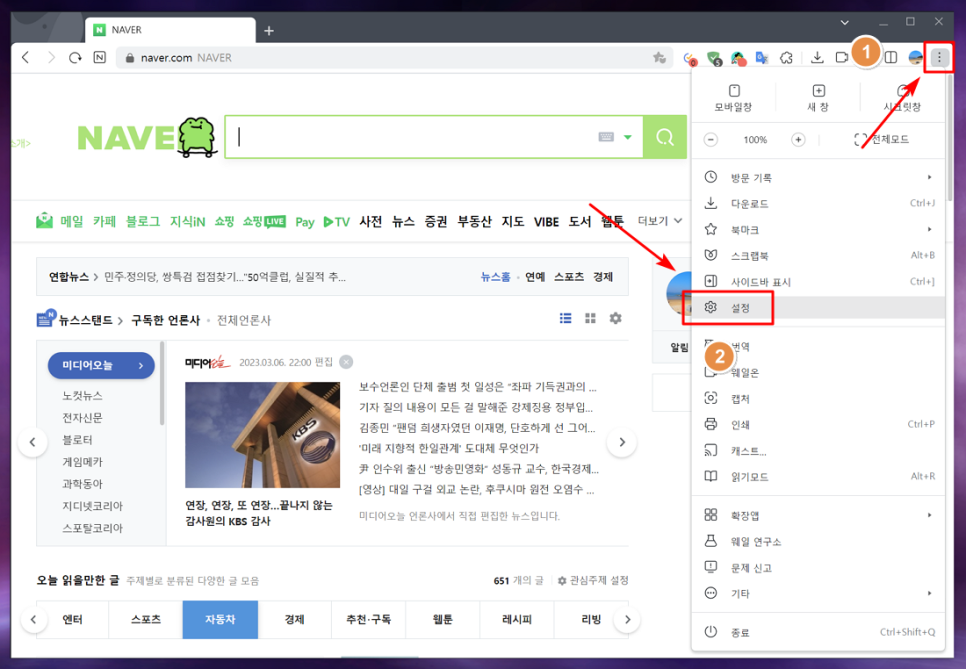Open 뉴스홈 link
966x669 pixels.
click(x=495, y=277)
